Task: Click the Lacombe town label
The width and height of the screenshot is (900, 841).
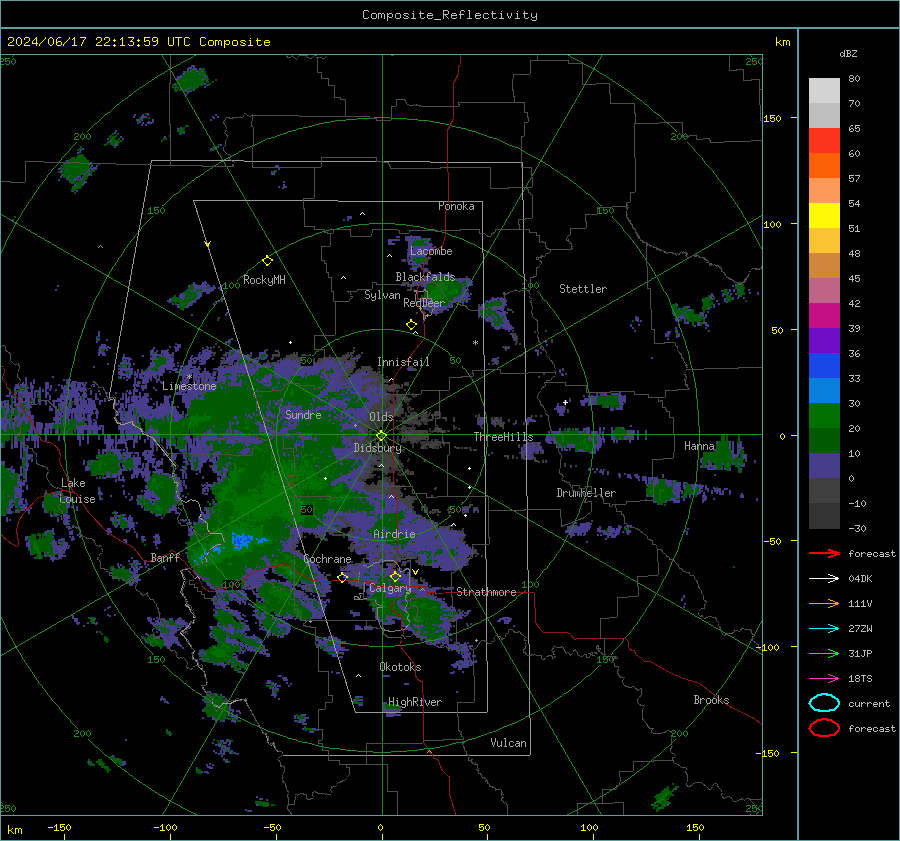Action: click(431, 251)
